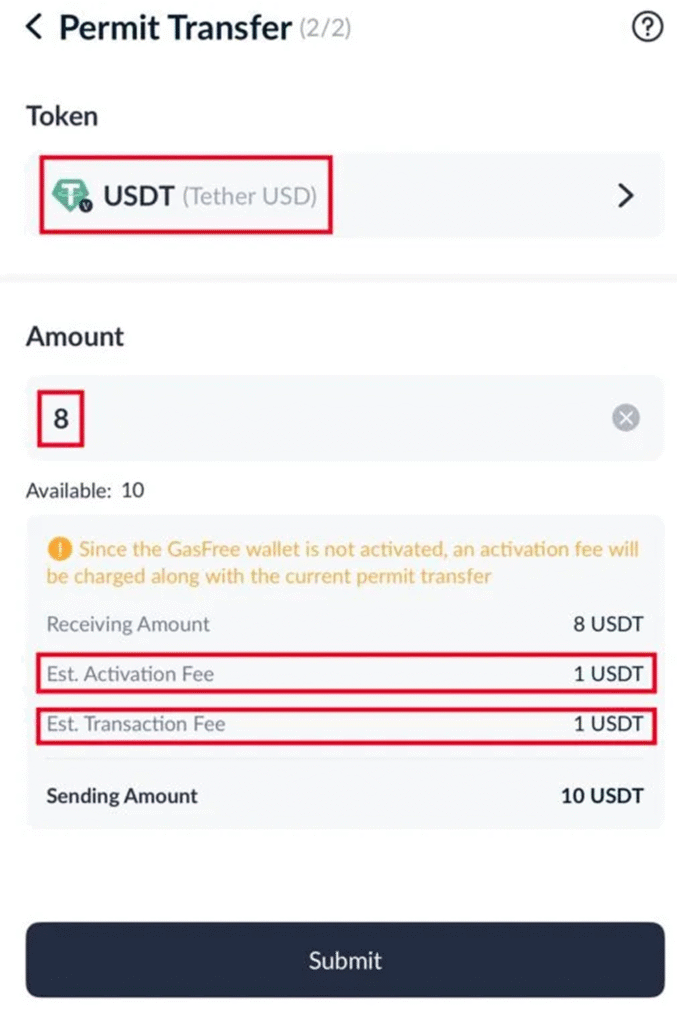This screenshot has height=1024, width=677.
Task: Expand token selection with right chevron
Action: pos(626,195)
